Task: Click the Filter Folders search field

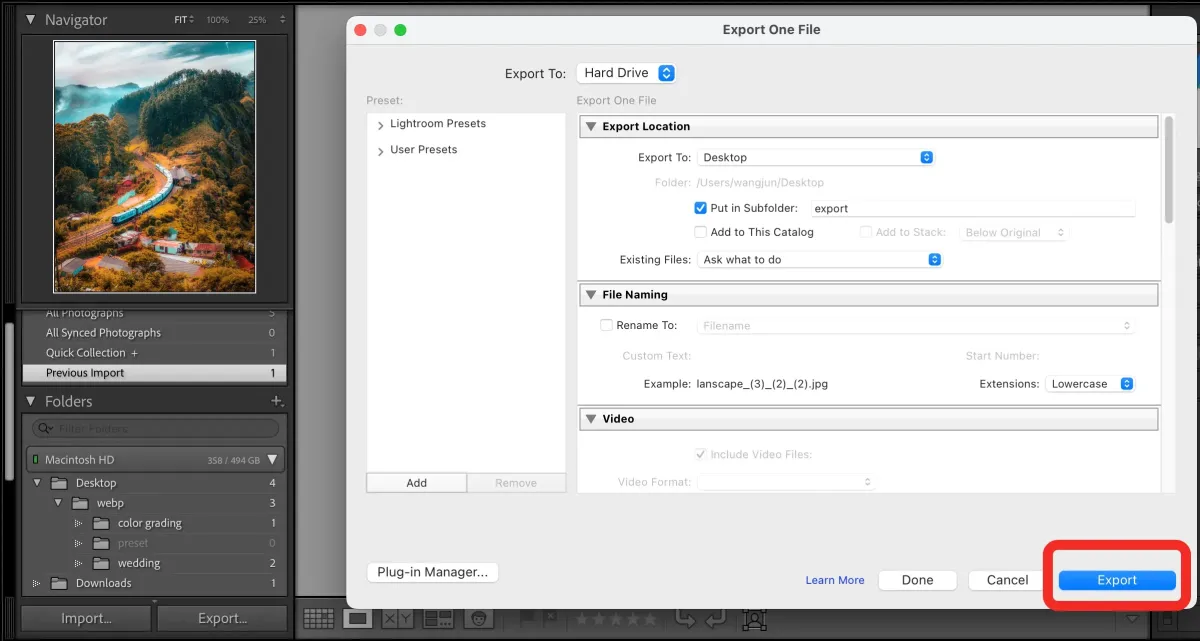Action: 156,429
